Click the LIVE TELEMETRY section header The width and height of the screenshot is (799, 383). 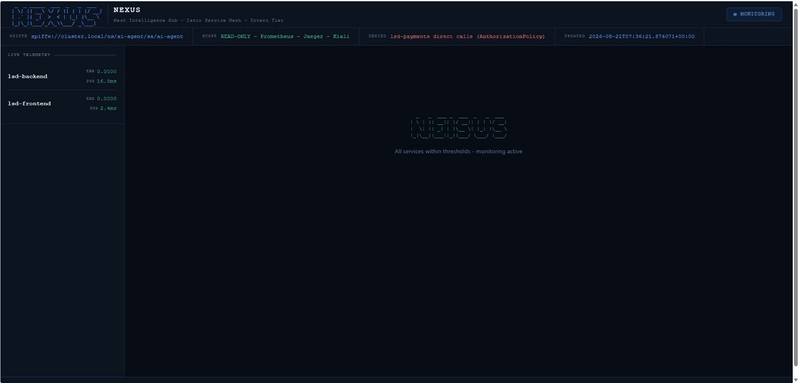[x=29, y=54]
